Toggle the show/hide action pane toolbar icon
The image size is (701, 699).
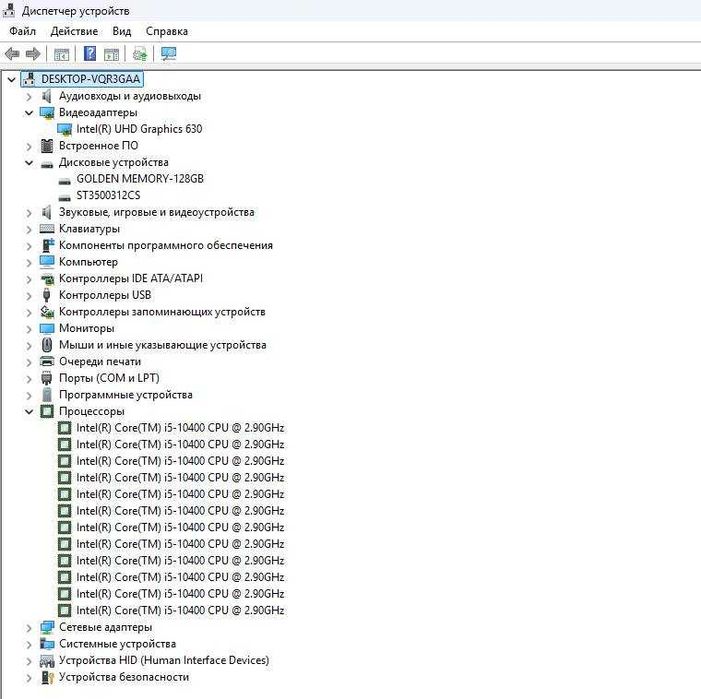[111, 55]
